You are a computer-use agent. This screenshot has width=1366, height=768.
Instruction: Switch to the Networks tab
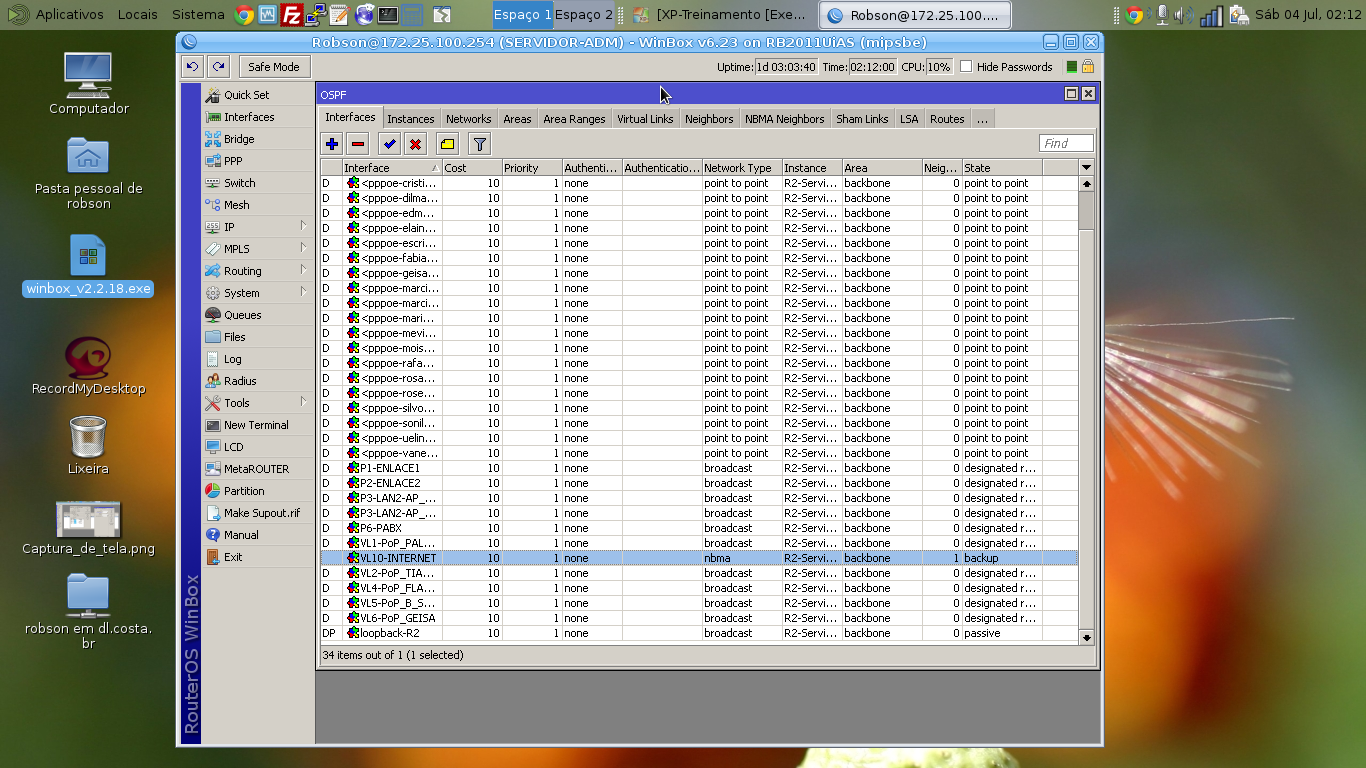(469, 119)
